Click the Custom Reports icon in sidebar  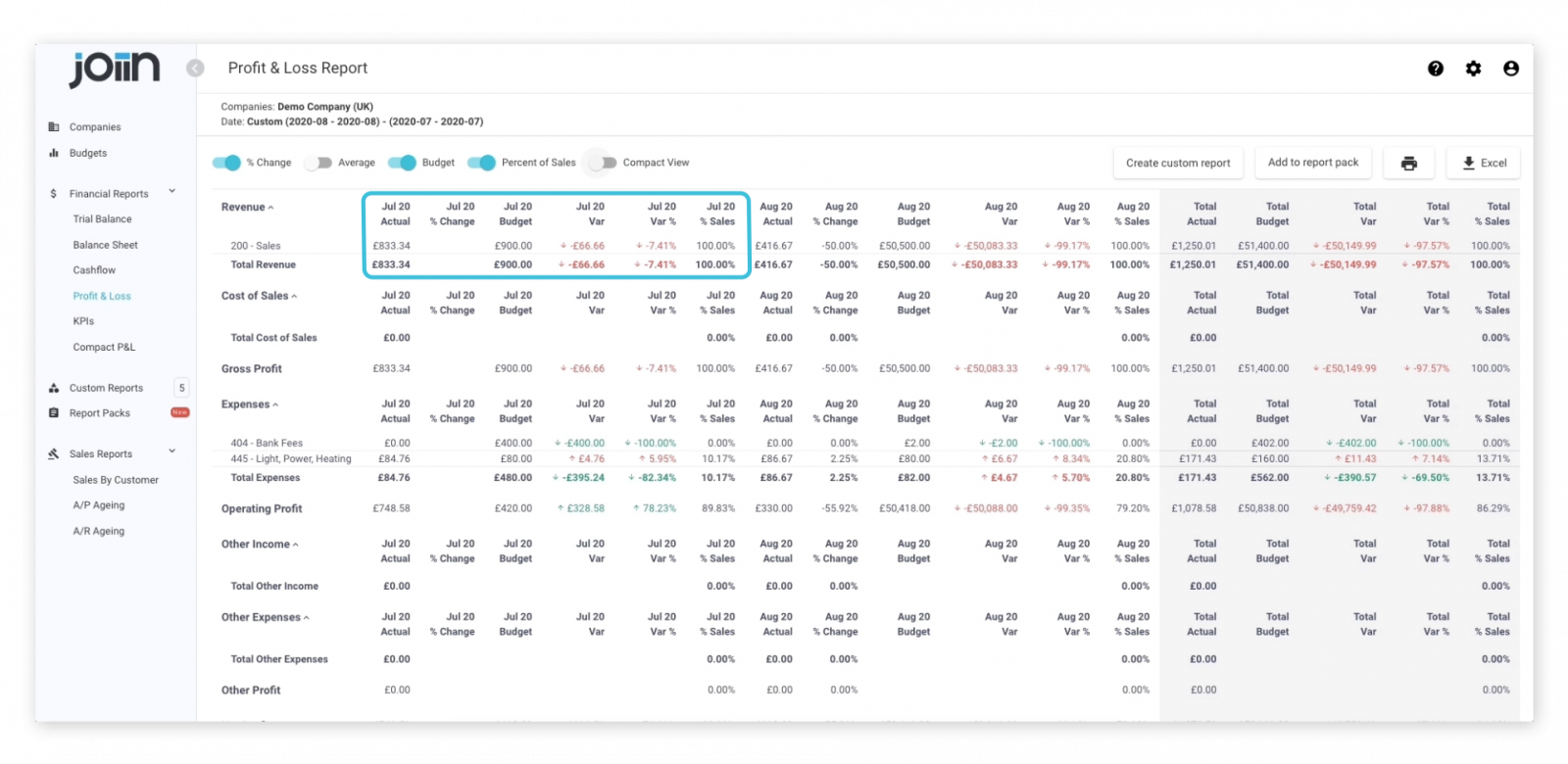54,388
